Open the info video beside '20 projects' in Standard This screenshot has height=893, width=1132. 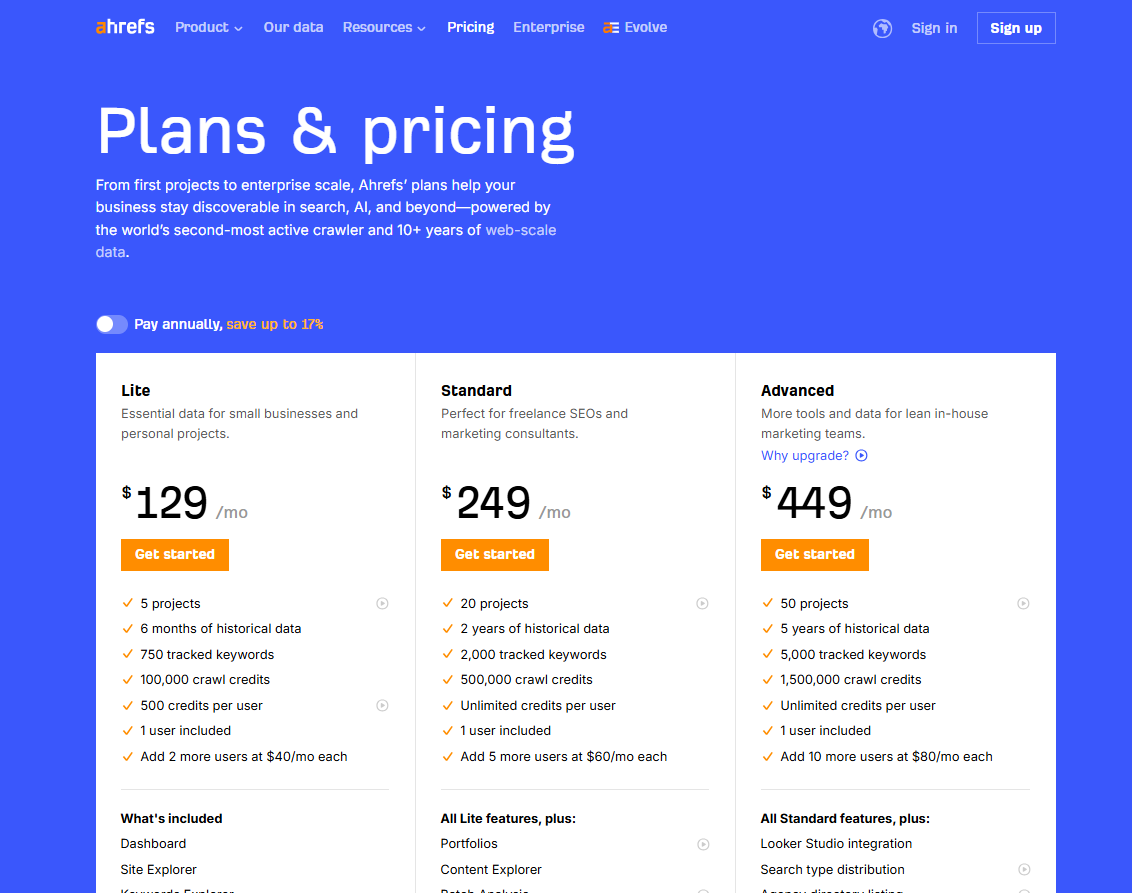pos(702,603)
